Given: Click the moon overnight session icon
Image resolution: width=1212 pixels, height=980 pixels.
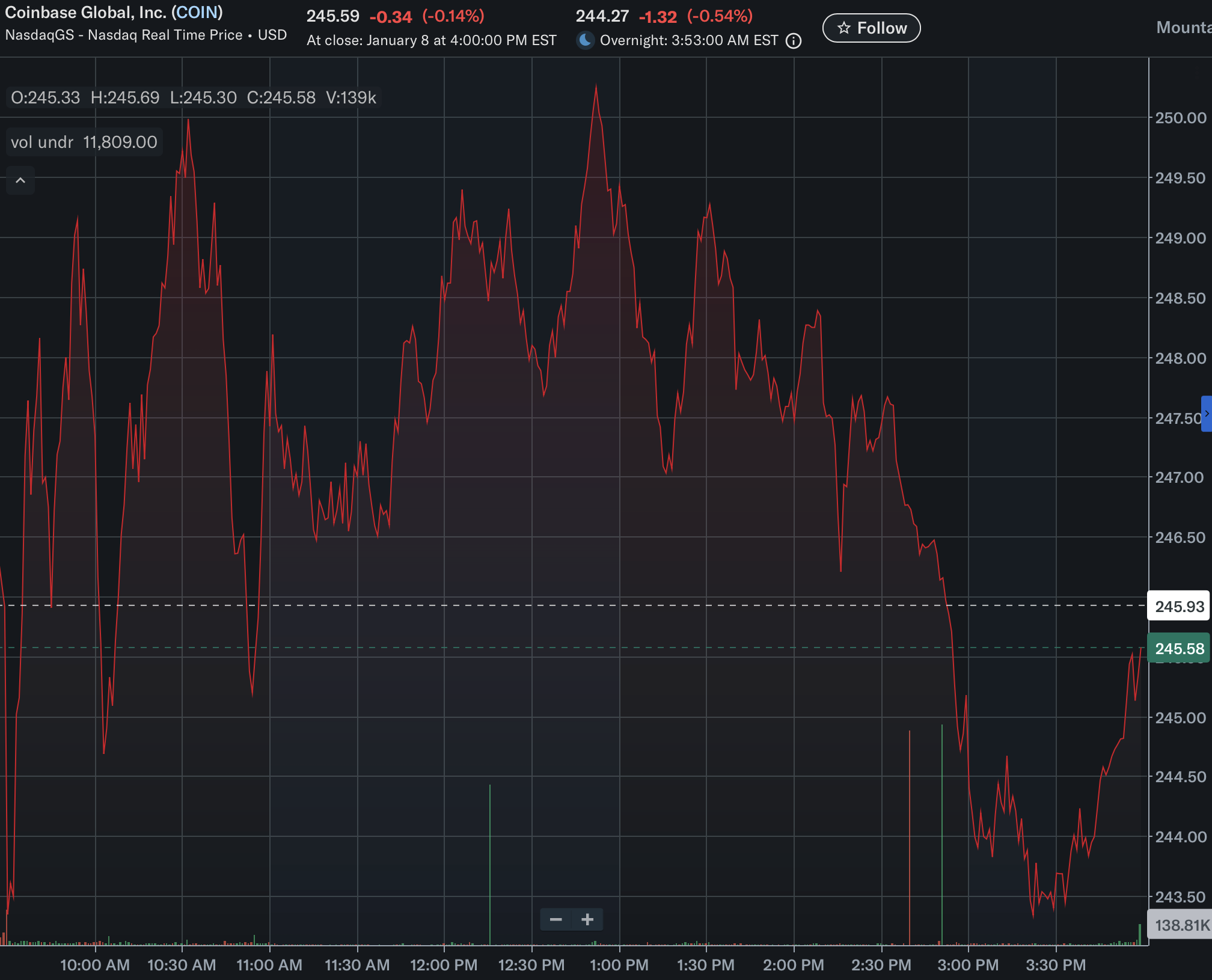Looking at the screenshot, I should tap(584, 40).
